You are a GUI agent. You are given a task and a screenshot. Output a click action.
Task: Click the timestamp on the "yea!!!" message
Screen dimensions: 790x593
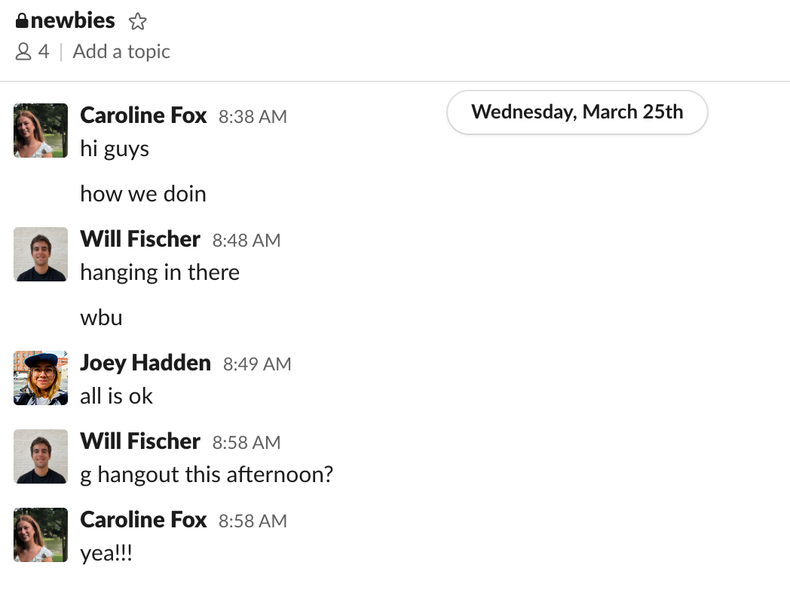(x=252, y=521)
